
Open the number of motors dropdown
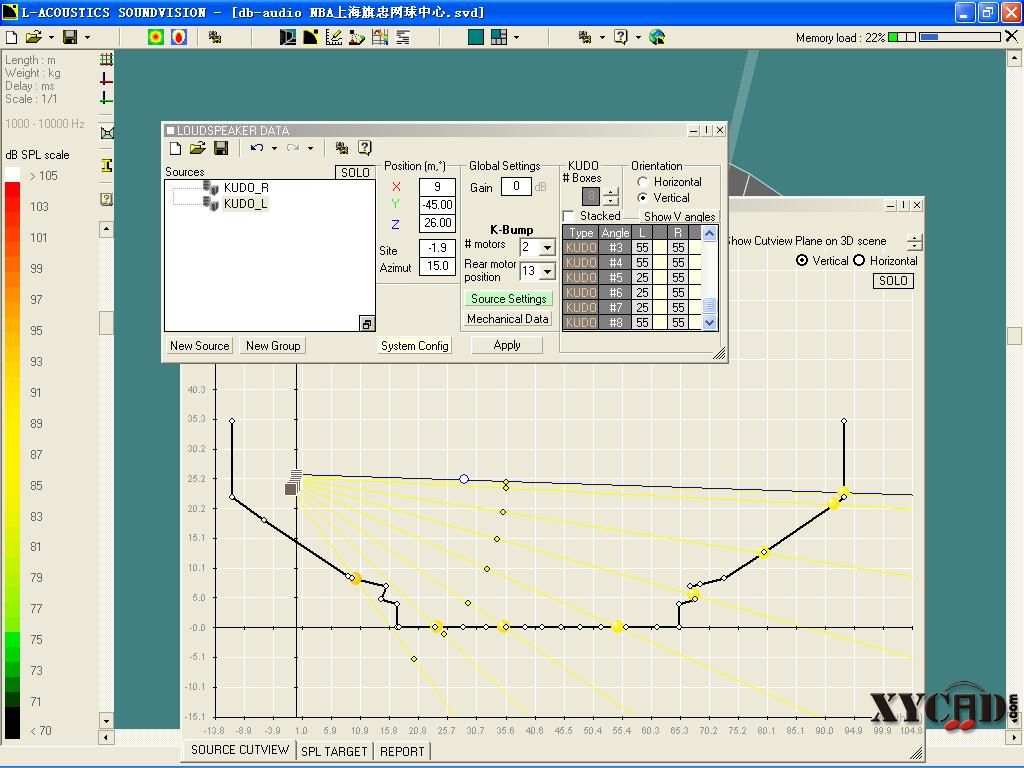pos(547,248)
